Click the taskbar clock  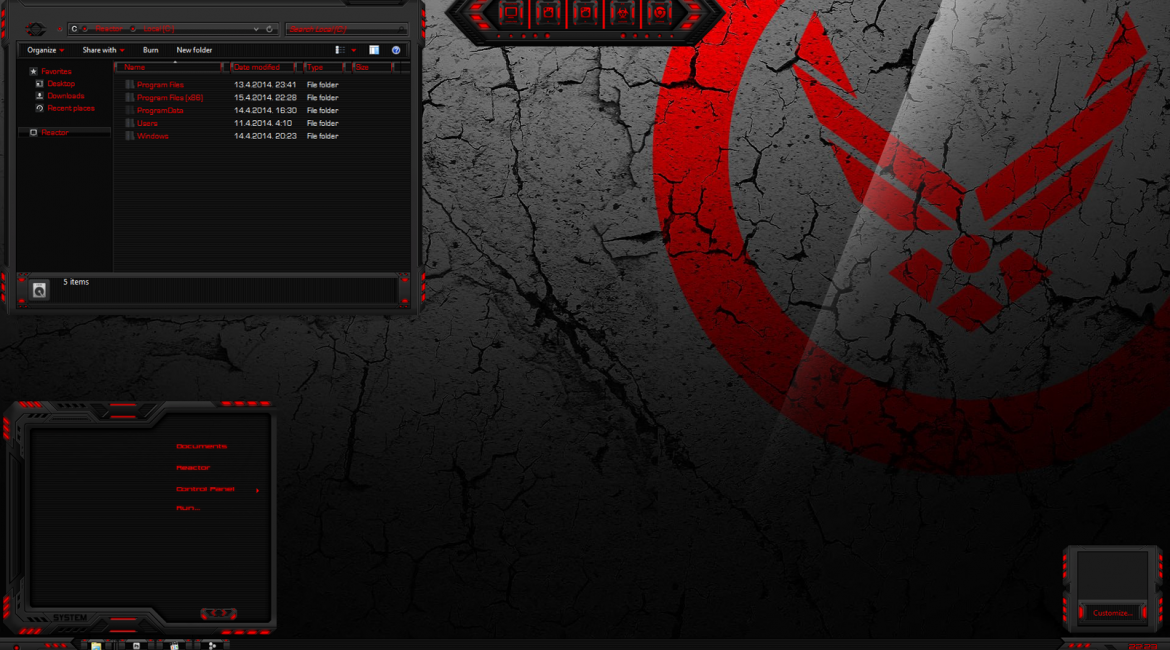[x=1142, y=646]
